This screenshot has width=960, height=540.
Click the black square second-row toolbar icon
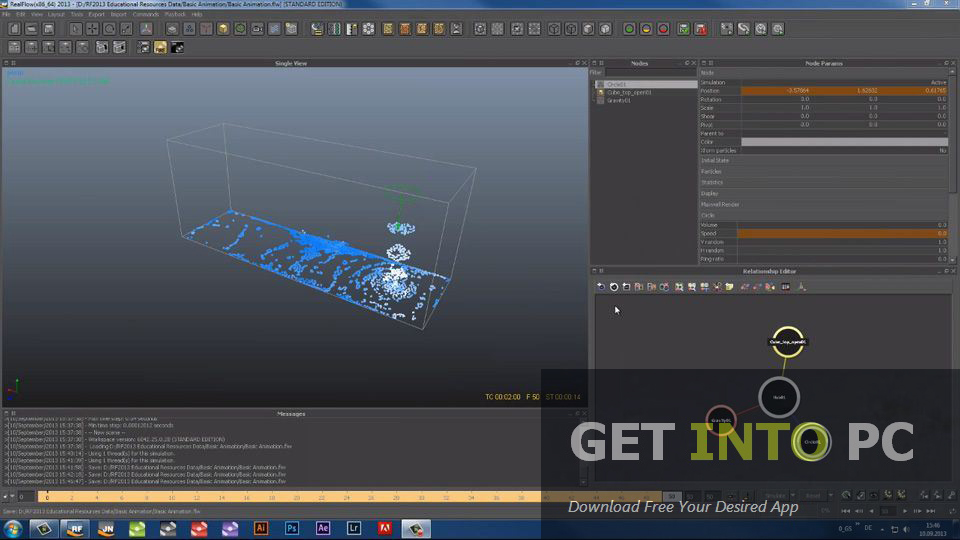pos(177,47)
